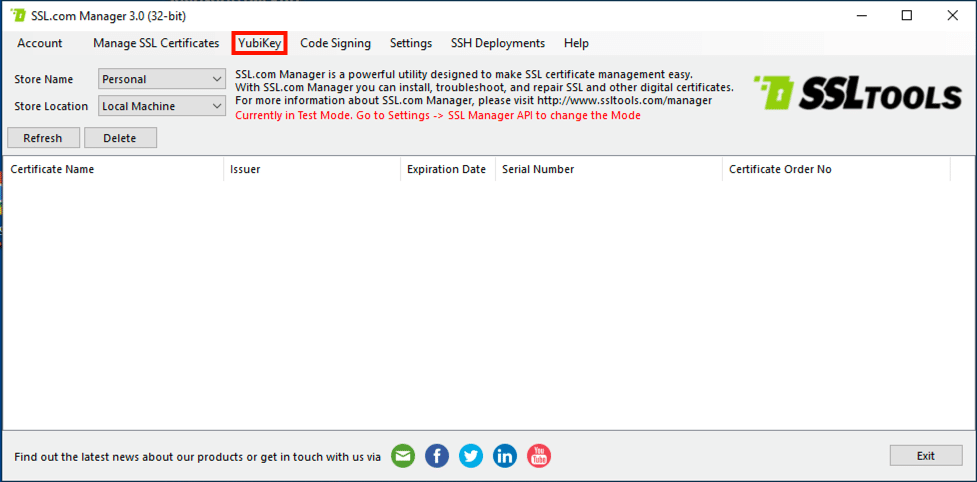Viewport: 977px width, 482px height.
Task: Click the SSL Tools logo
Action: [857, 94]
